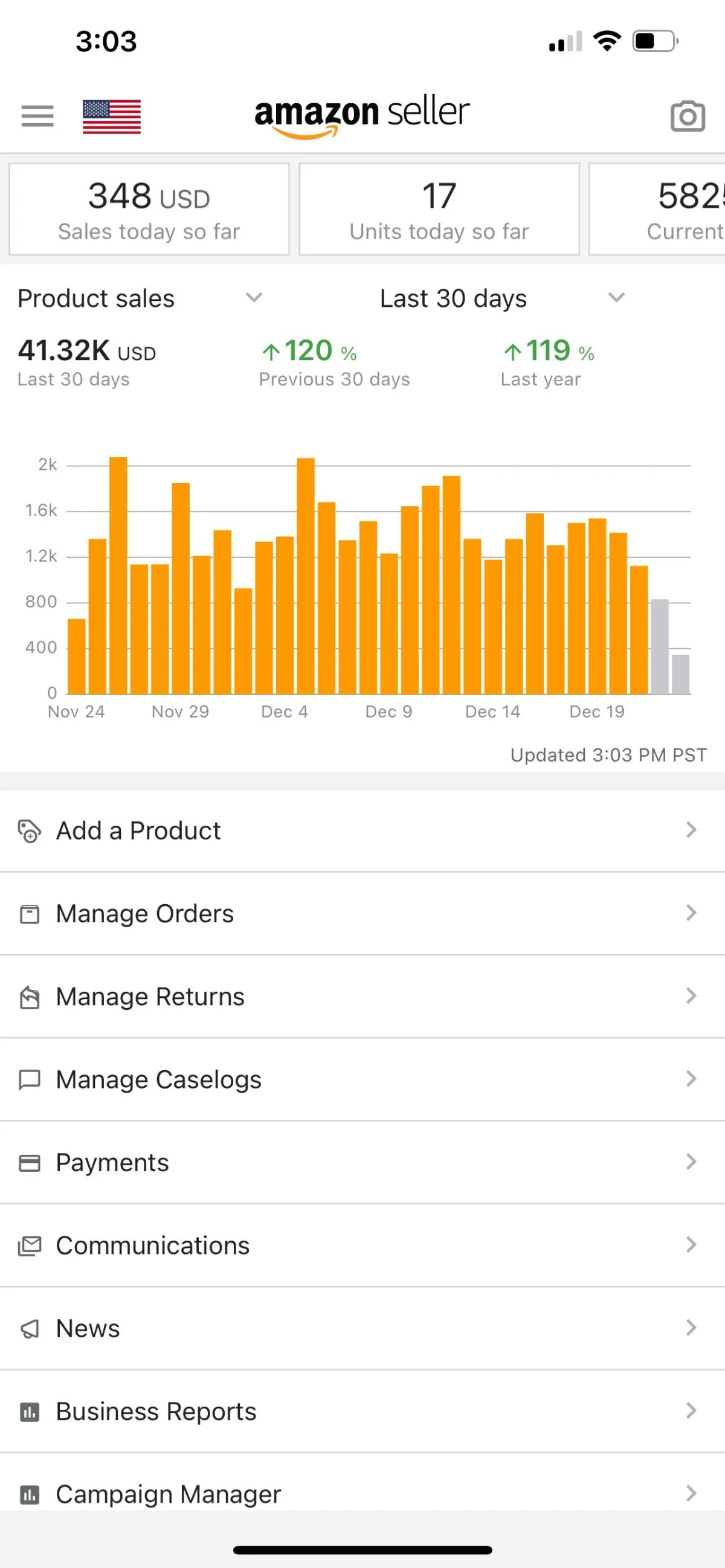The height and width of the screenshot is (1568, 725).
Task: Tap the Business Reports chart icon
Action: pyautogui.click(x=29, y=1412)
